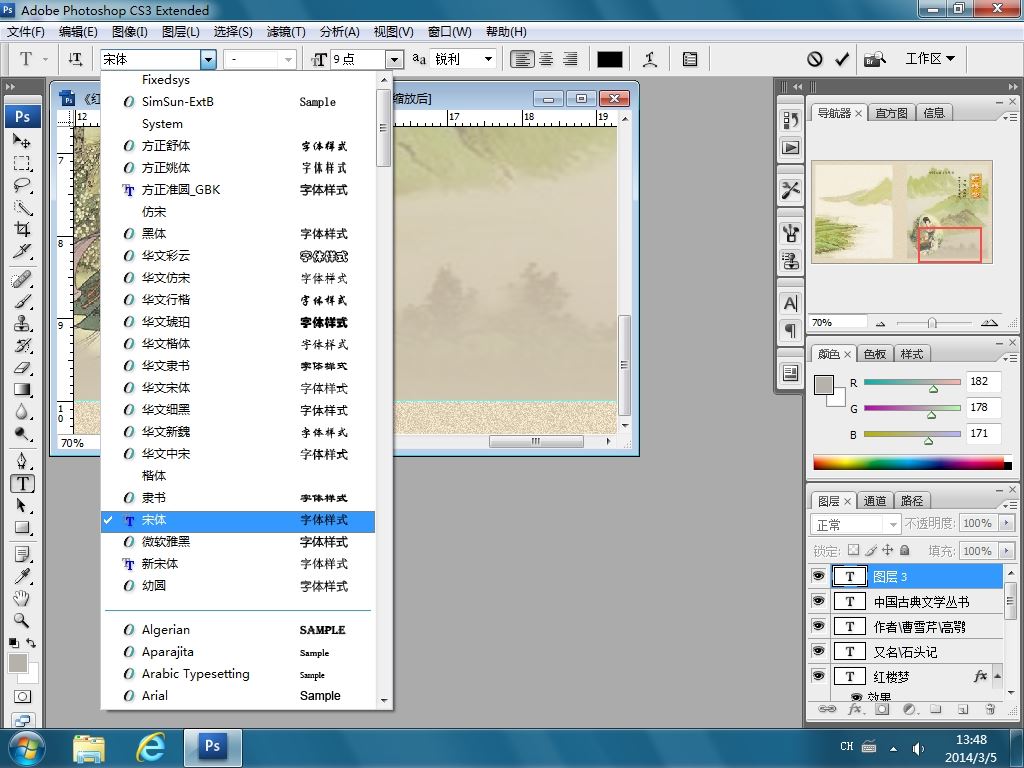Open the 填充 fill arrow

[1006, 551]
